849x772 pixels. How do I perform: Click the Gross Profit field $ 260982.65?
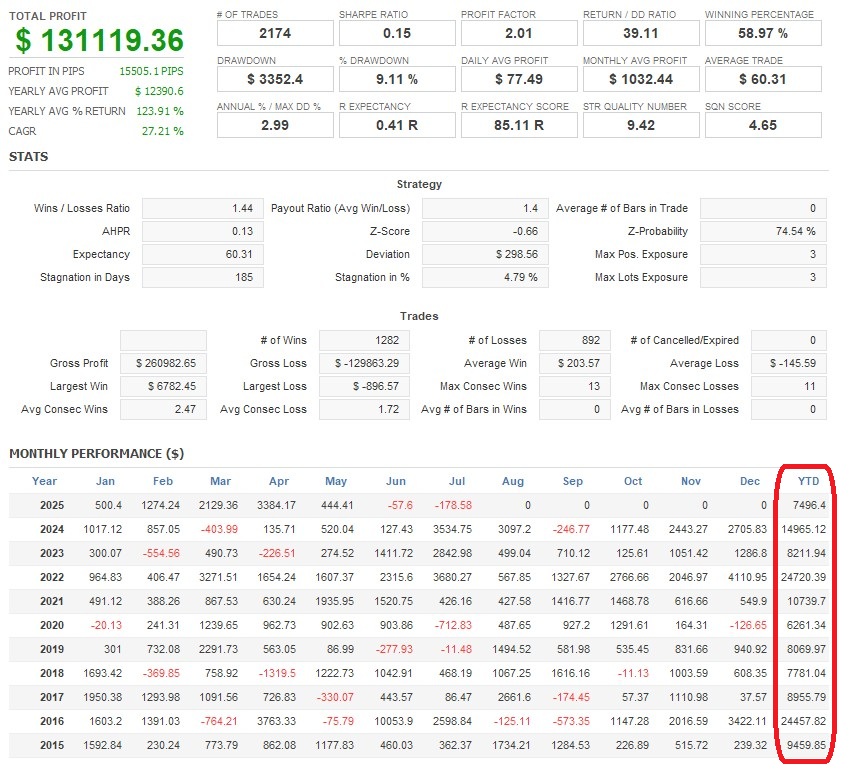click(x=164, y=363)
